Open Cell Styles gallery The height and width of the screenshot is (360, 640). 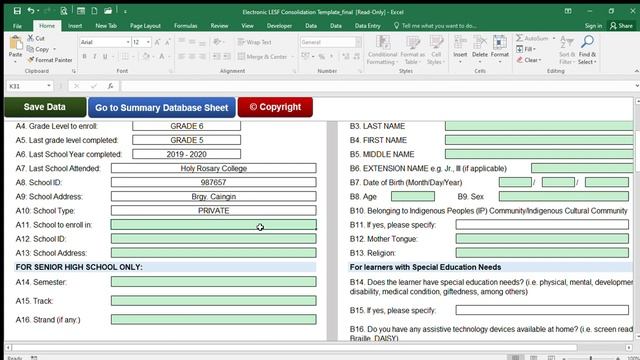point(436,50)
